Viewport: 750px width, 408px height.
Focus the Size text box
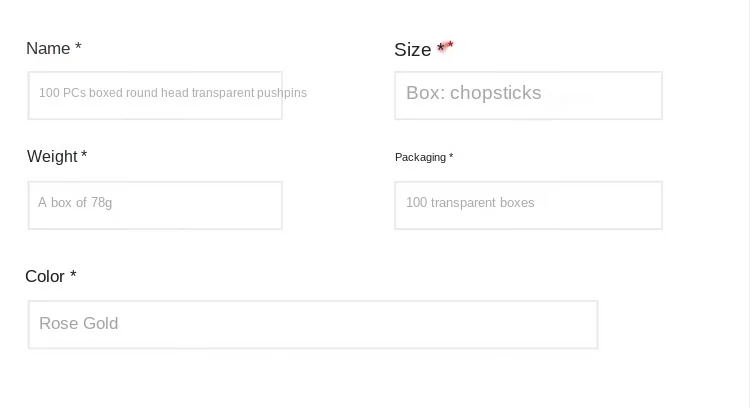[528, 95]
